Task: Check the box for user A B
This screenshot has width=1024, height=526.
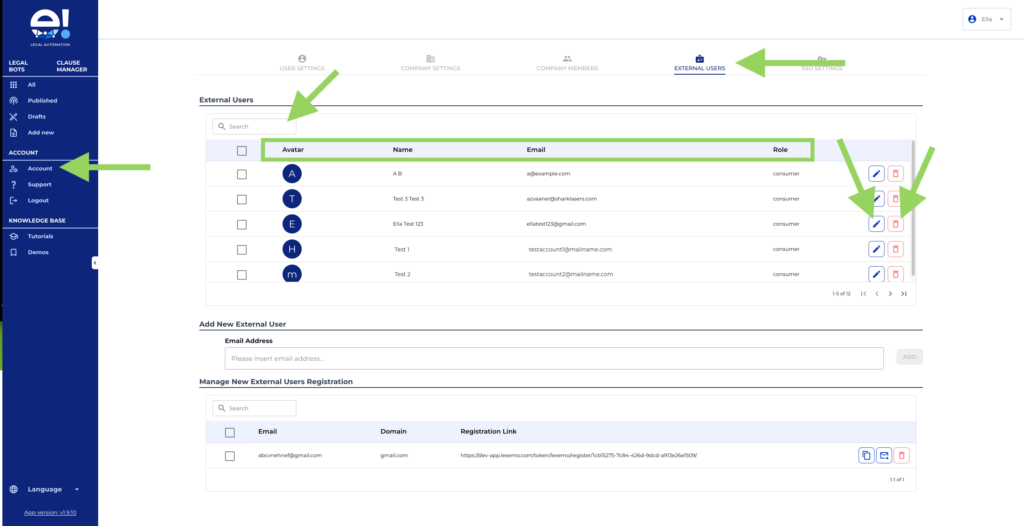Action: [242, 174]
